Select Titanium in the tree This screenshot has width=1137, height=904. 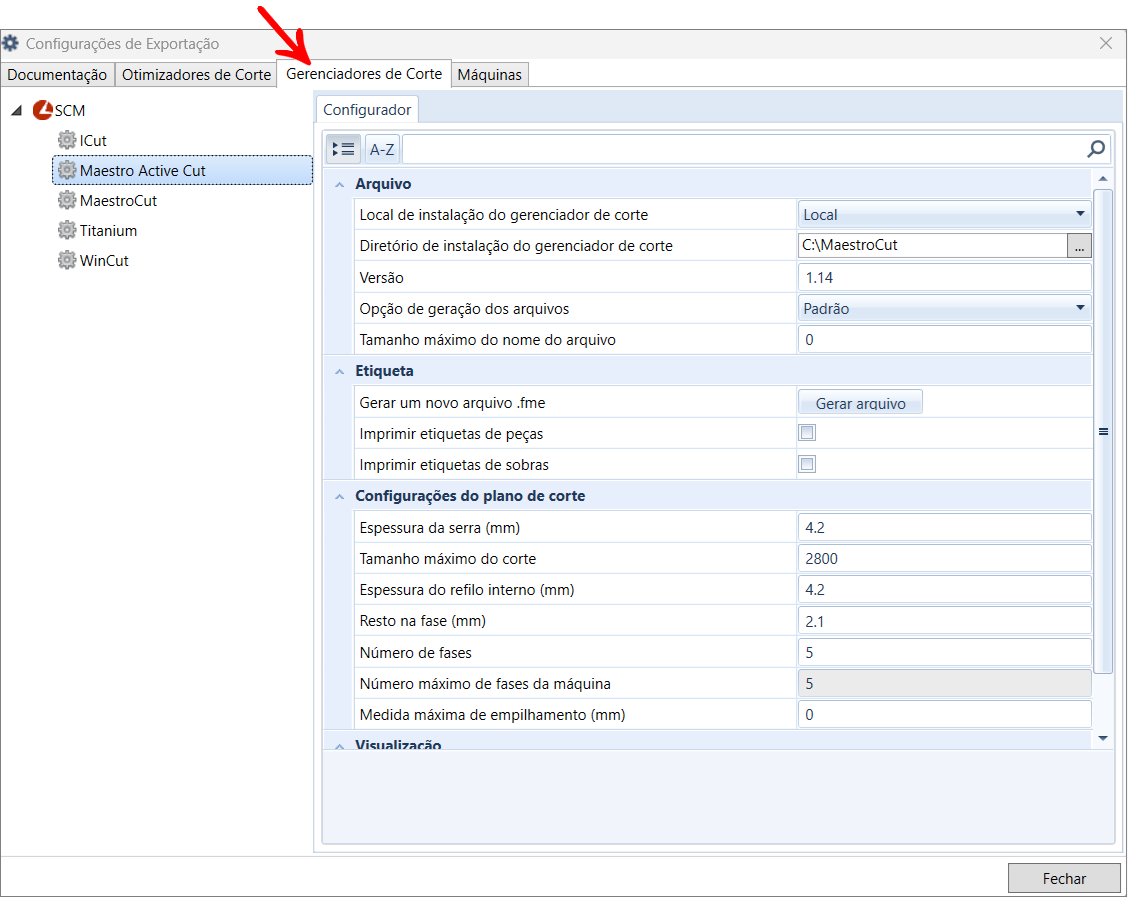click(108, 231)
